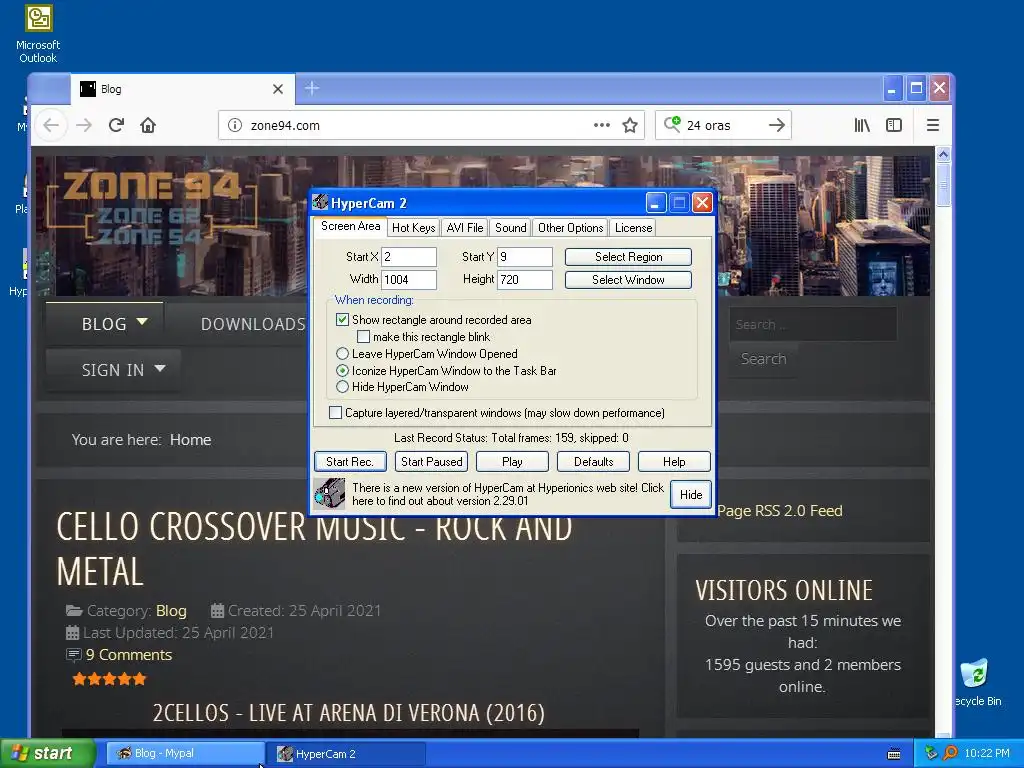Select Iconize HyperCam Window to Task Bar
This screenshot has height=768, width=1024.
342,370
